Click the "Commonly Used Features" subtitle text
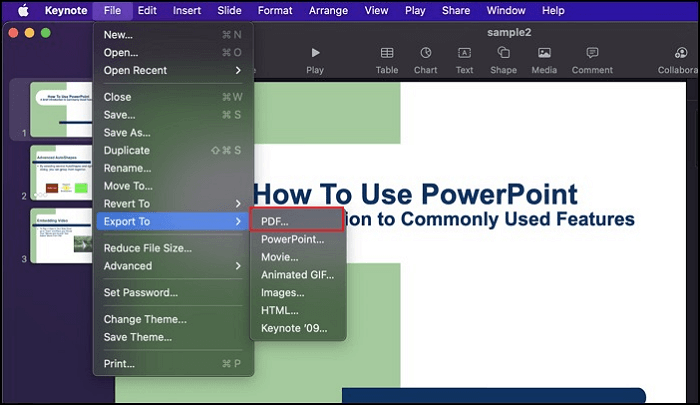The image size is (700, 405). coord(517,219)
